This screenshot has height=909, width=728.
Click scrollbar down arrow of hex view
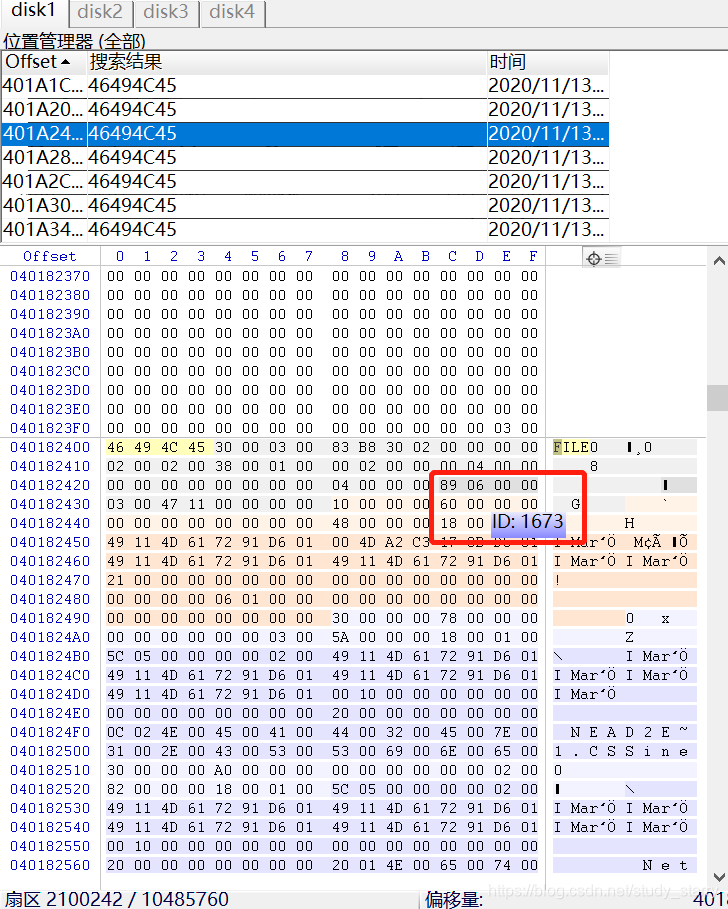point(719,877)
